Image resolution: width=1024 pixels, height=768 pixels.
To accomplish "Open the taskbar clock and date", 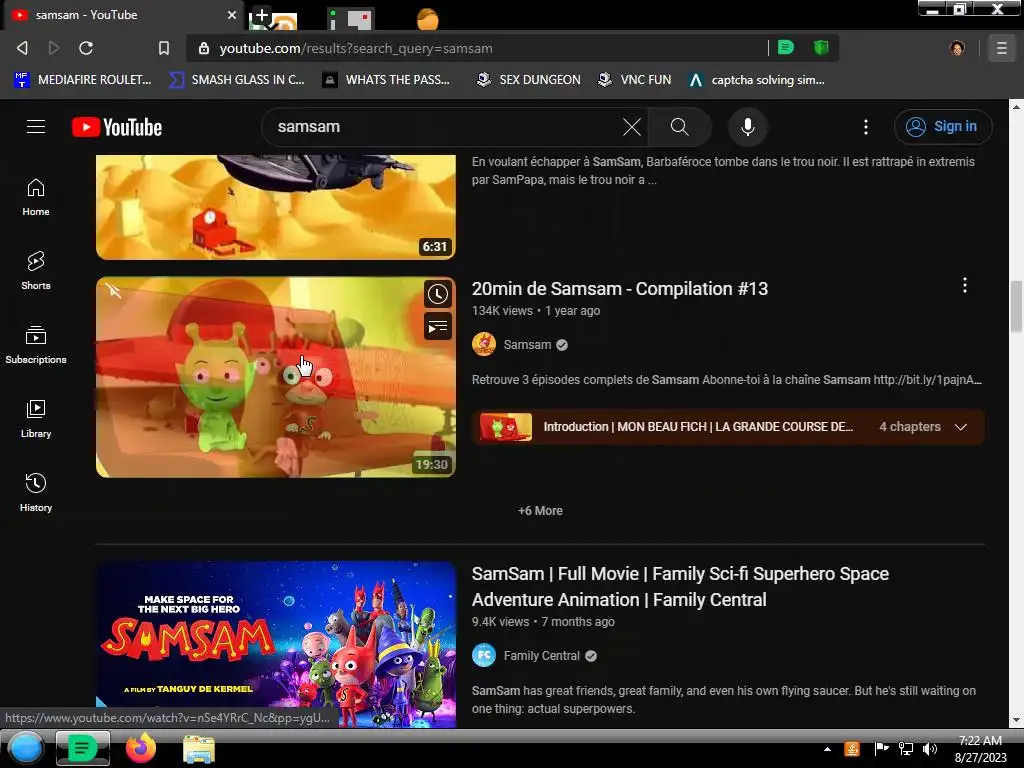I will point(980,749).
